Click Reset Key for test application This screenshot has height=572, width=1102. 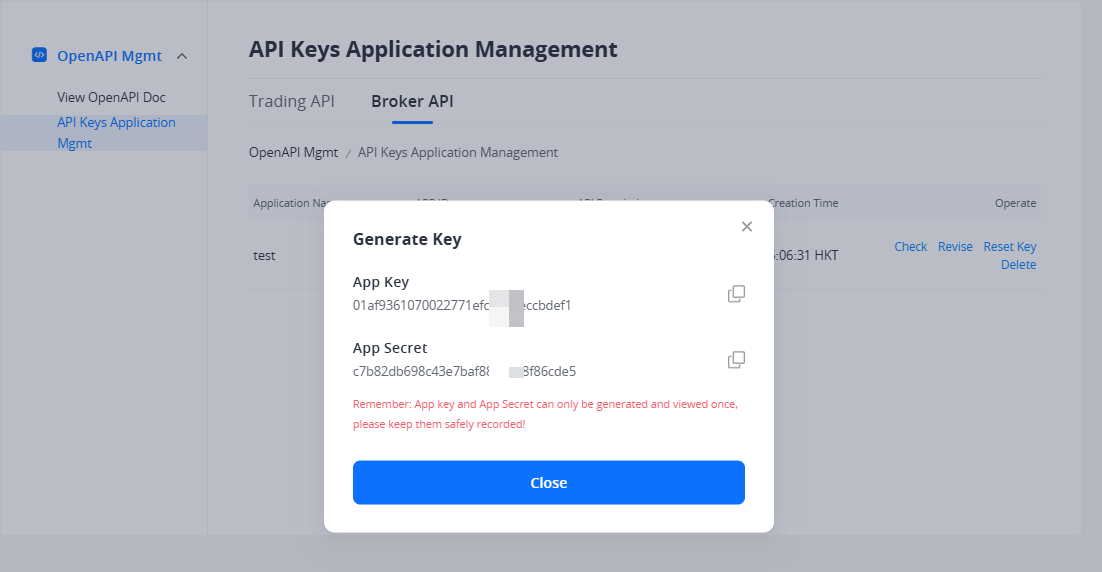tap(1009, 247)
